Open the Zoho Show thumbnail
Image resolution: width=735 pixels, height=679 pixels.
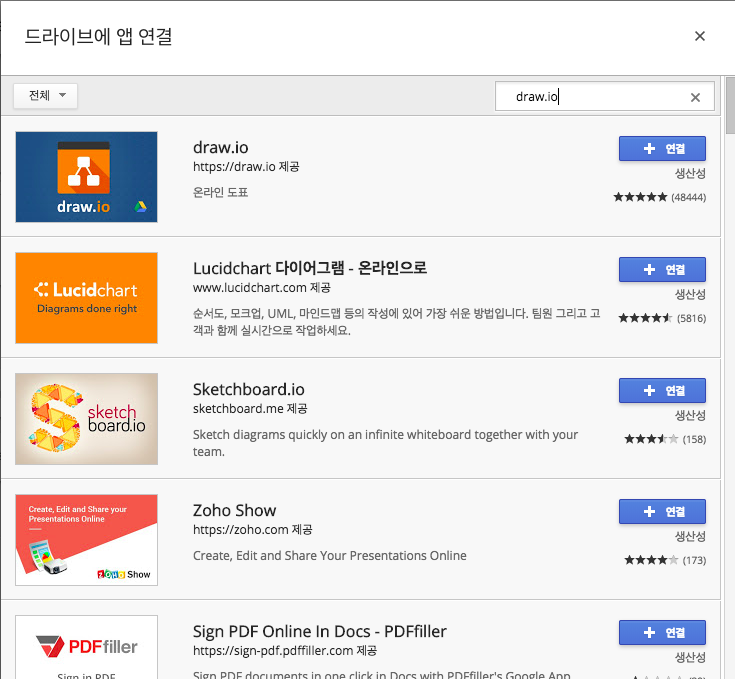coord(86,540)
